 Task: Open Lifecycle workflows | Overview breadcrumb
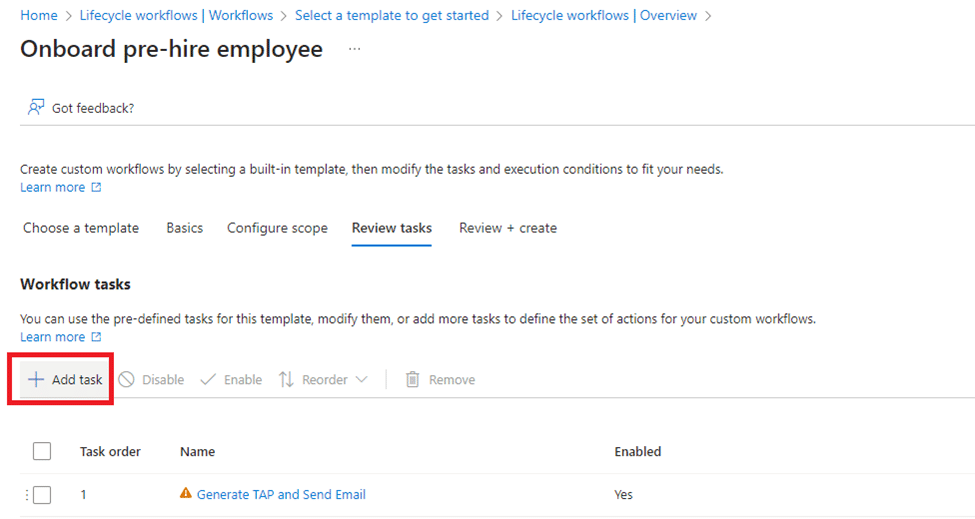pos(603,16)
